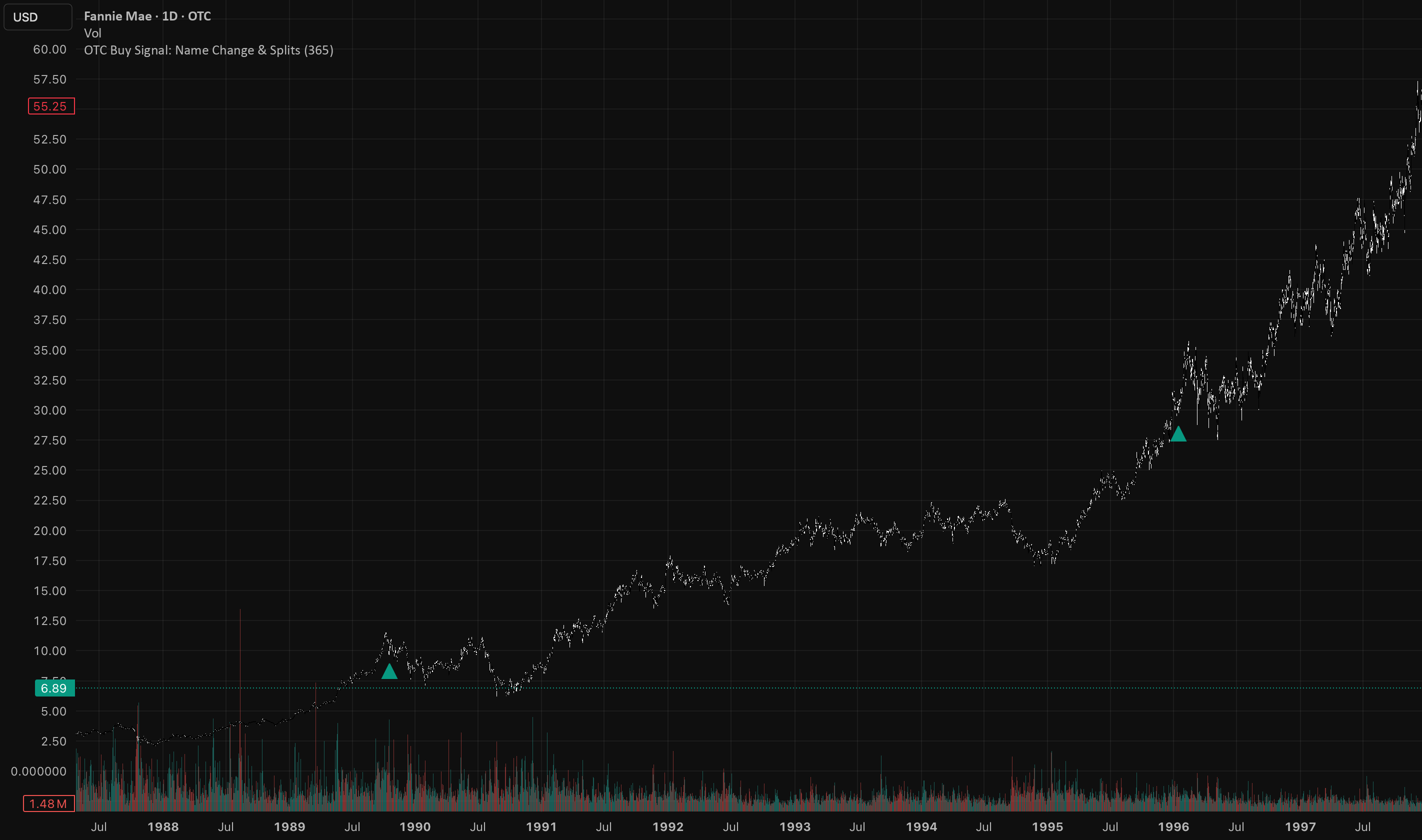This screenshot has height=840, width=1422.
Task: Select the Fannie Mae · 1D · OTC title
Action: click(147, 16)
